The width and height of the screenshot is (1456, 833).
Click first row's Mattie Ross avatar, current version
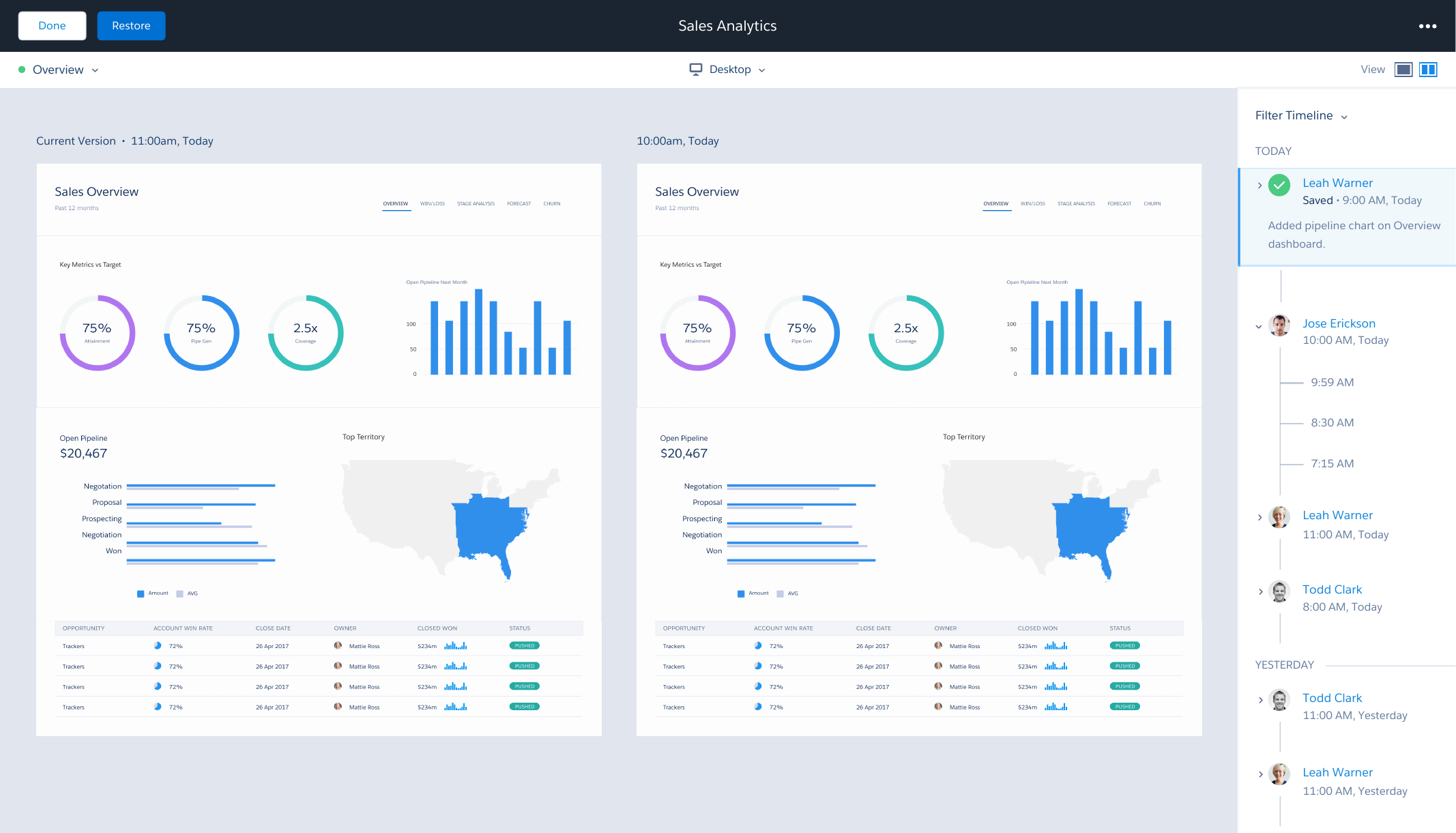pos(338,645)
